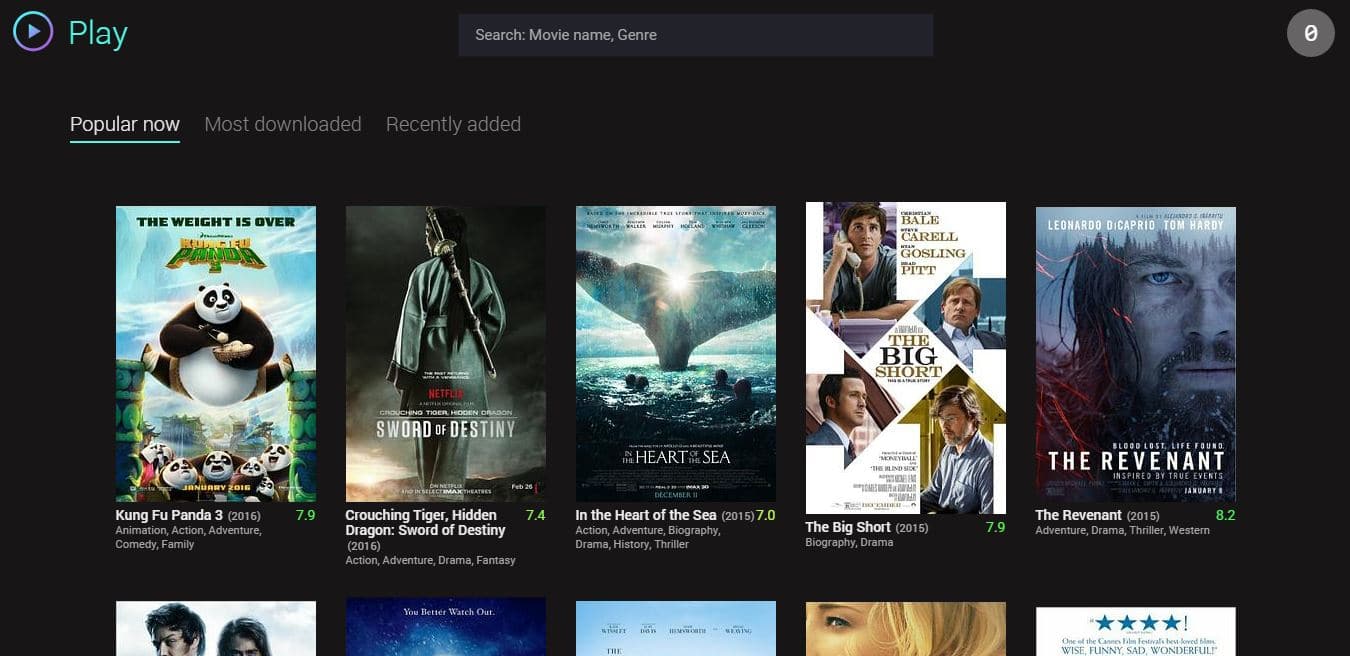The height and width of the screenshot is (656, 1350).
Task: Click the 7.9 rating for Kung Fu Panda 3
Action: click(x=305, y=515)
